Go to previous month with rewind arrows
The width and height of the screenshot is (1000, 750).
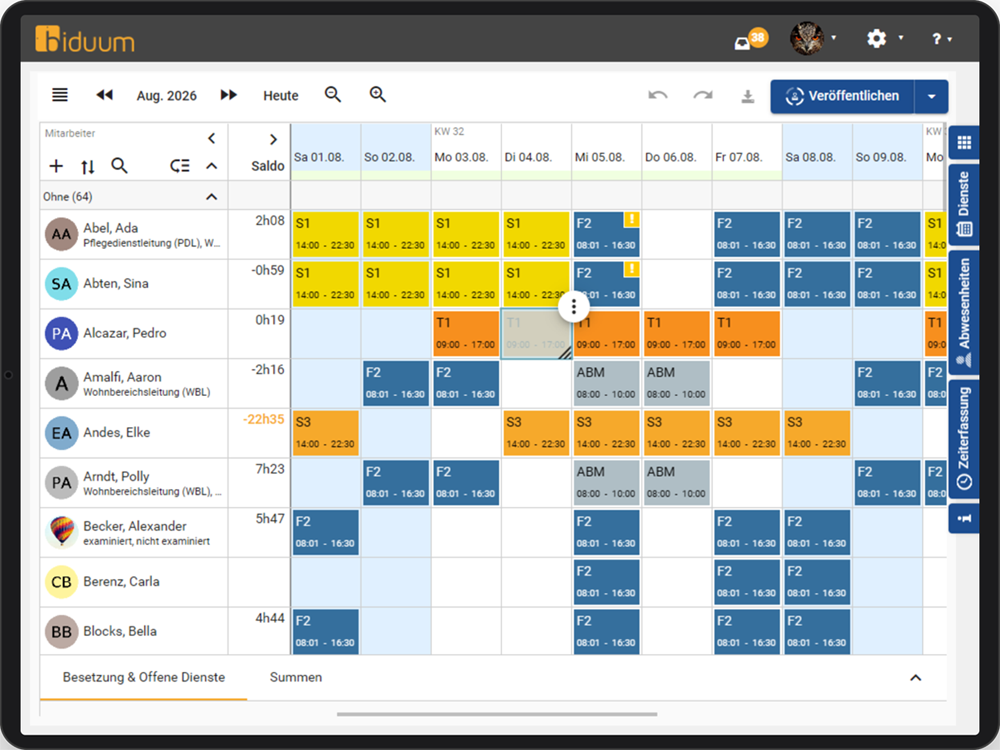105,95
